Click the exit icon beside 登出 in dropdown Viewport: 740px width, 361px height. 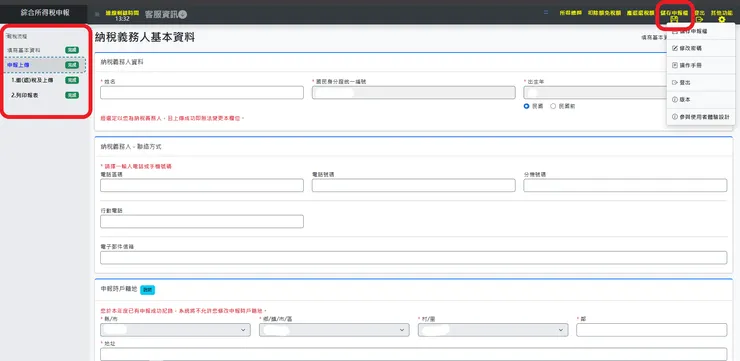pos(675,82)
